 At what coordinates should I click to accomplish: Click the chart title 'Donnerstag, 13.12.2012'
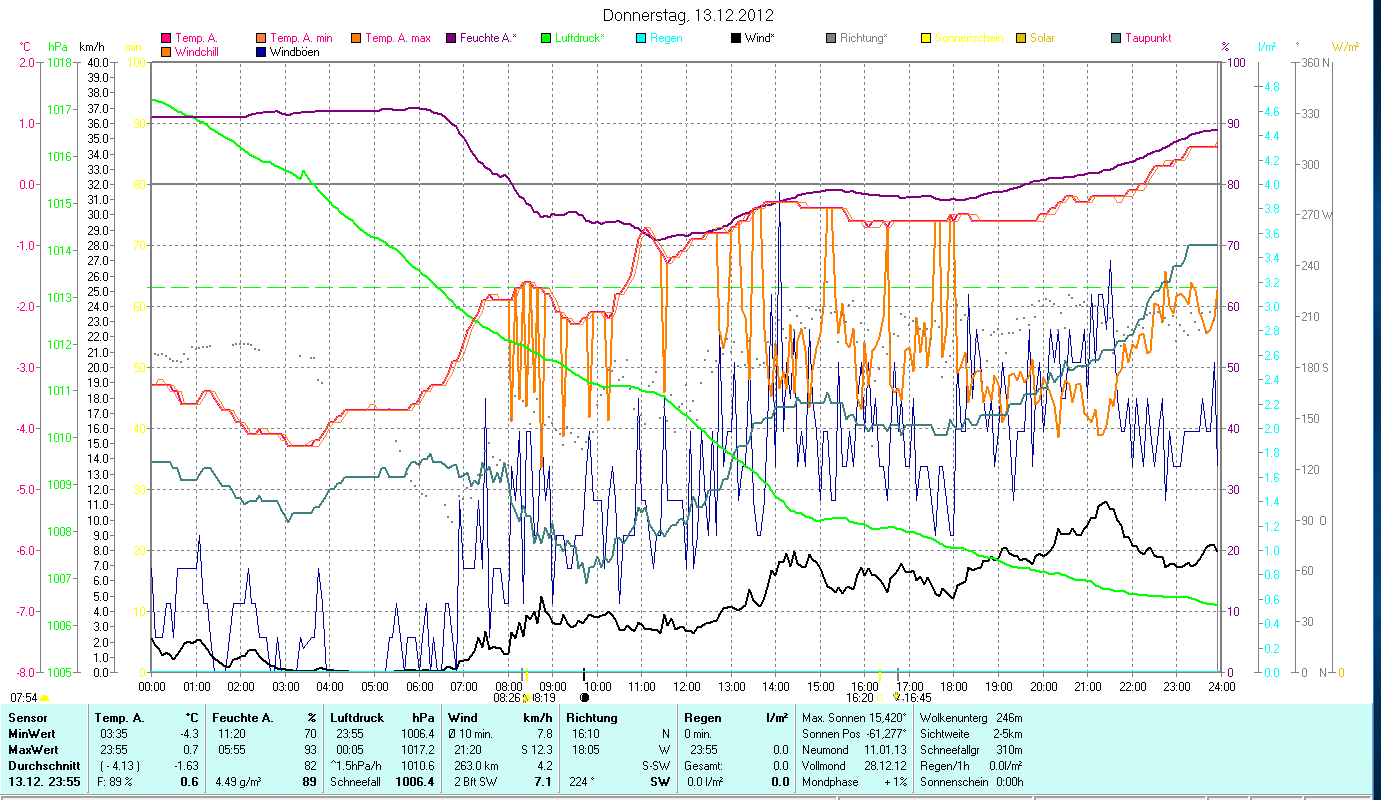pyautogui.click(x=689, y=16)
